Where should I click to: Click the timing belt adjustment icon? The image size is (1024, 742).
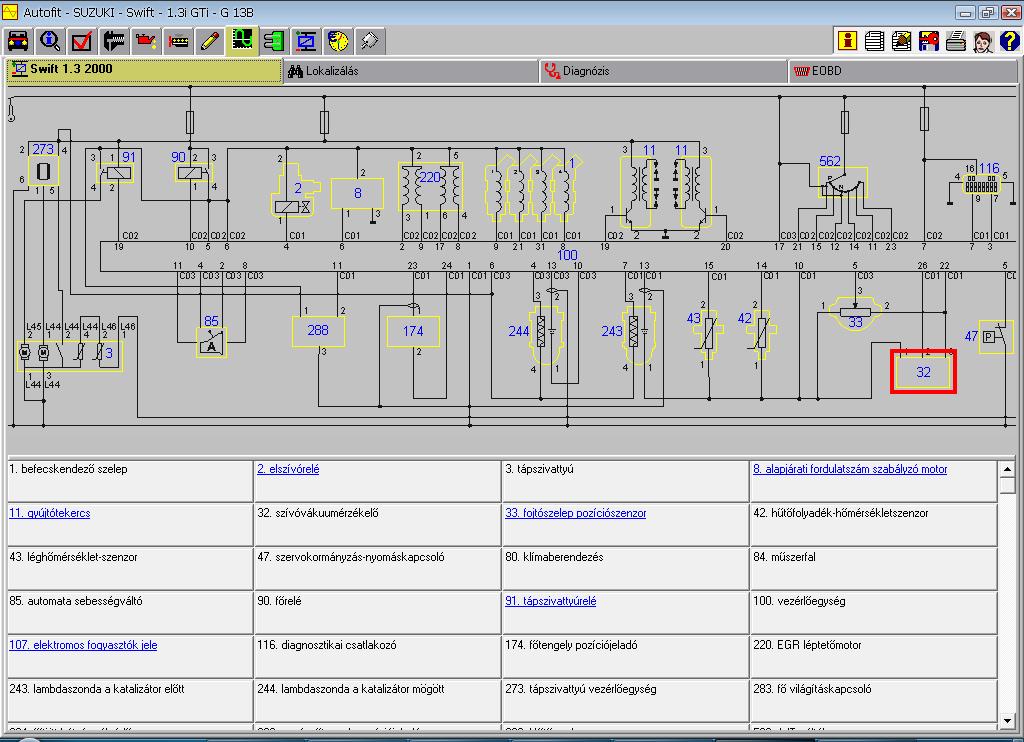click(178, 41)
